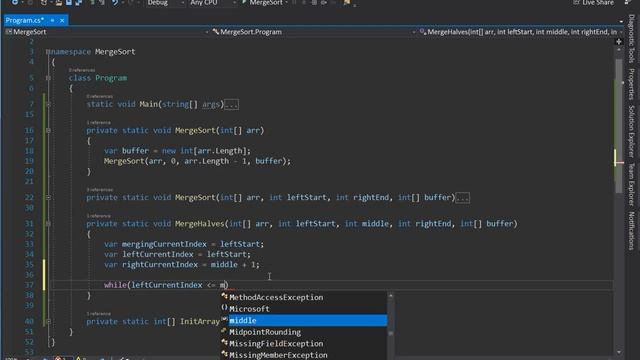Expand the collapsed Main method

pos(48,104)
